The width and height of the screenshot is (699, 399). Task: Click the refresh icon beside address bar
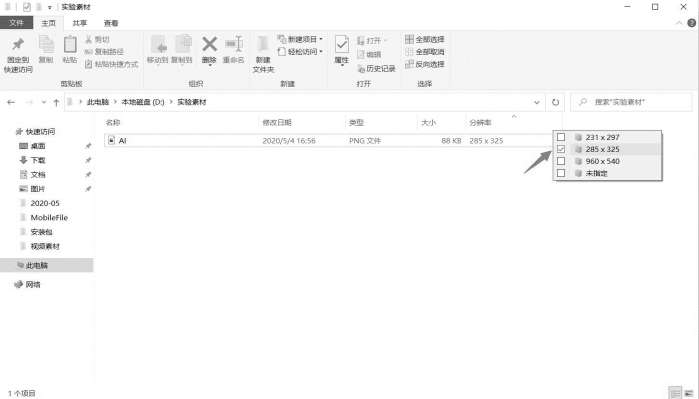pos(555,102)
